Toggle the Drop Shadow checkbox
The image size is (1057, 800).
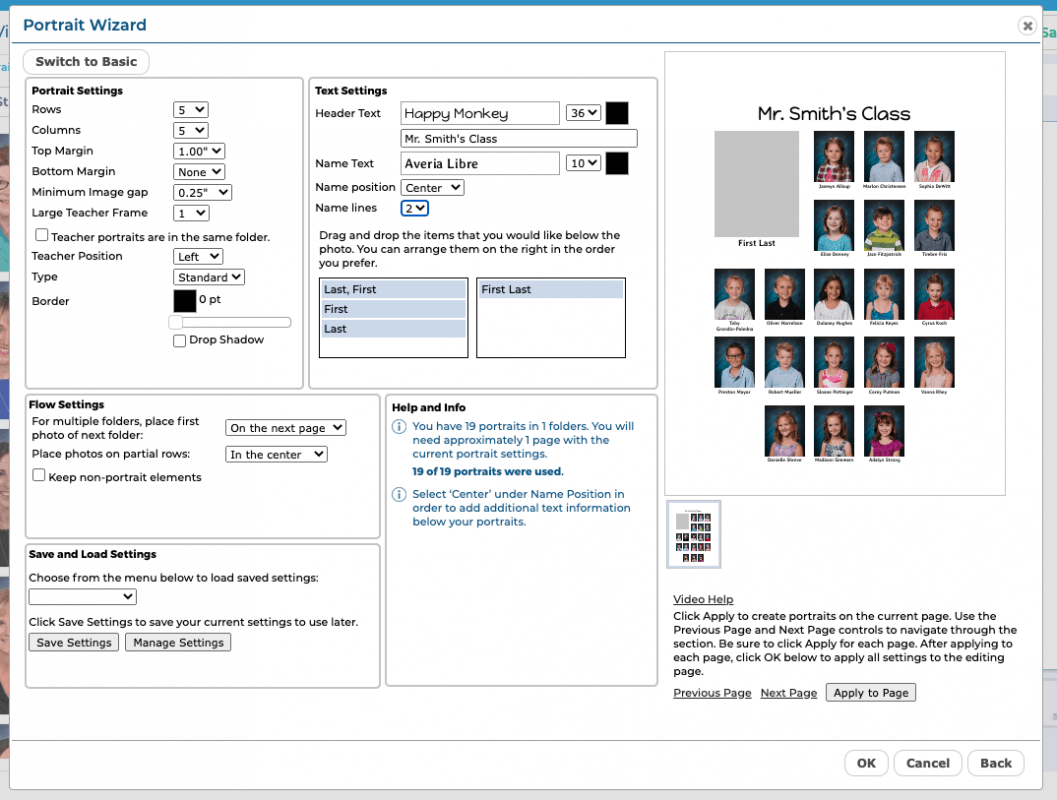click(179, 341)
